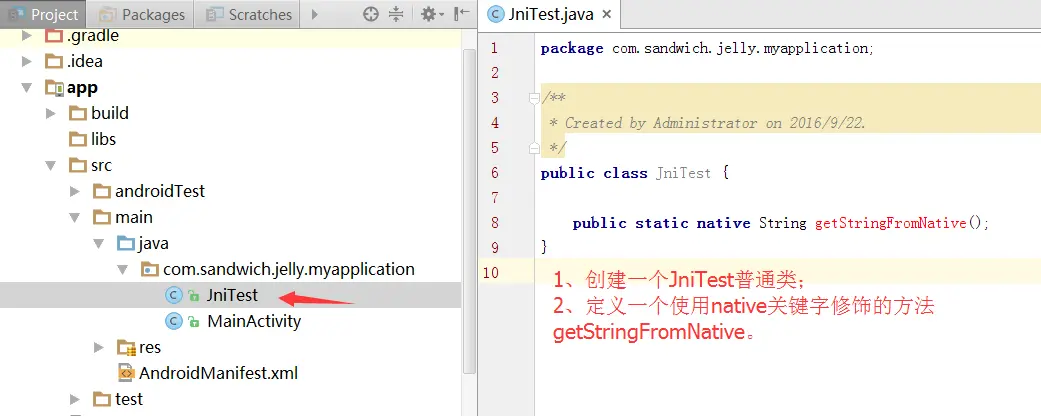1041x416 pixels.
Task: Show more project view tabs arrow
Action: [x=315, y=13]
